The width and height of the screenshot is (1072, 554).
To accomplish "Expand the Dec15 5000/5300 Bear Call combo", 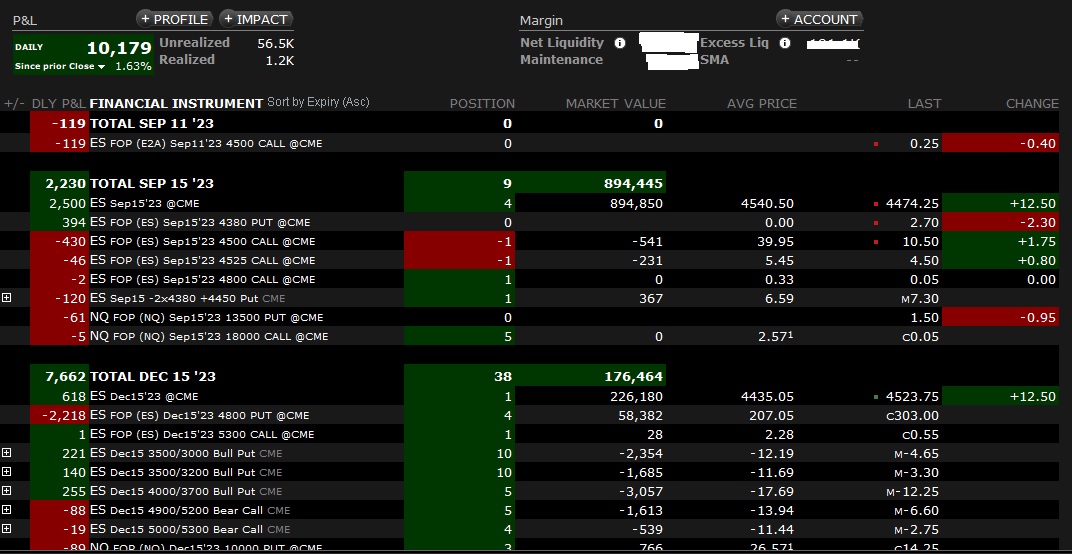I will pyautogui.click(x=7, y=529).
